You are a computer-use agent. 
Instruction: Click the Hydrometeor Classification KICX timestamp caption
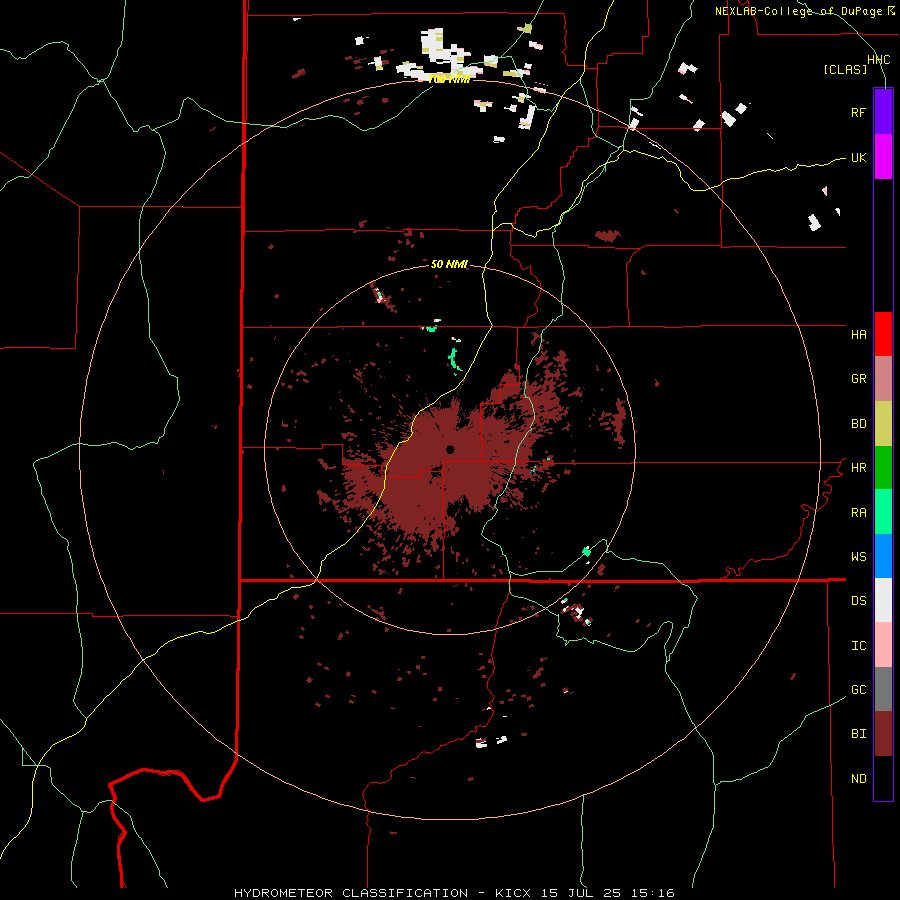point(454,893)
